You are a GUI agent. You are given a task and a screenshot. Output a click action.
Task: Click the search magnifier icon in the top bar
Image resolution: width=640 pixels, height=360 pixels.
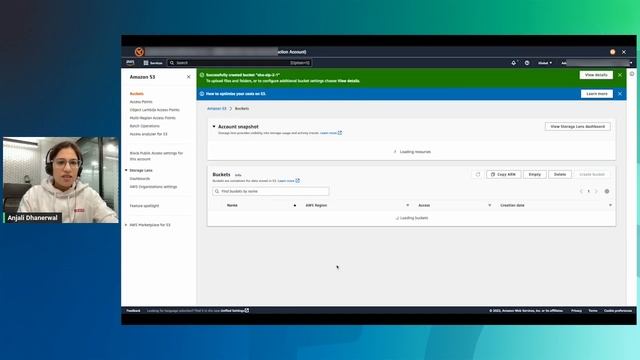click(x=172, y=63)
